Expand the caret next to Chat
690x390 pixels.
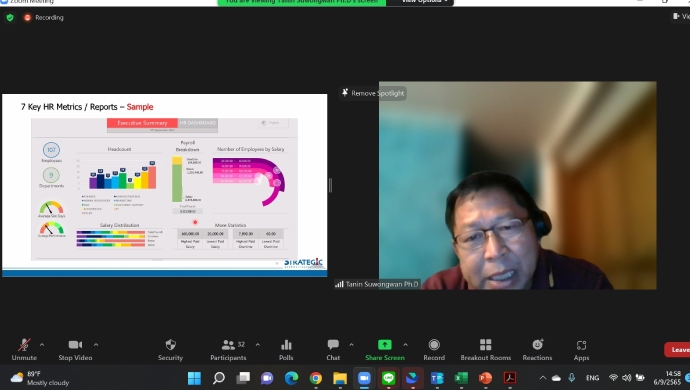pos(351,345)
